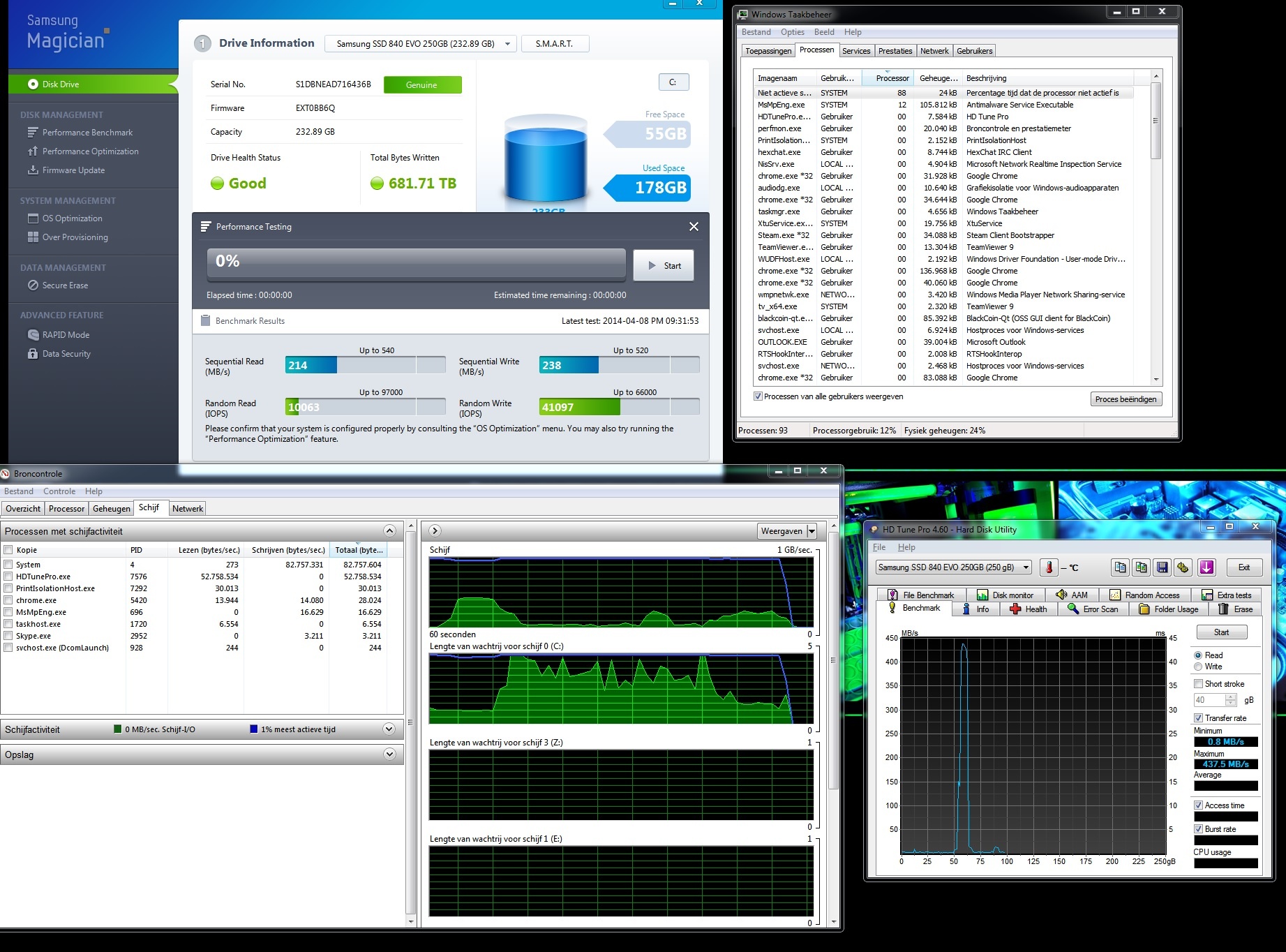The width and height of the screenshot is (1286, 952).
Task: Click the HD Tune temperature thermometer icon
Action: click(x=1049, y=567)
